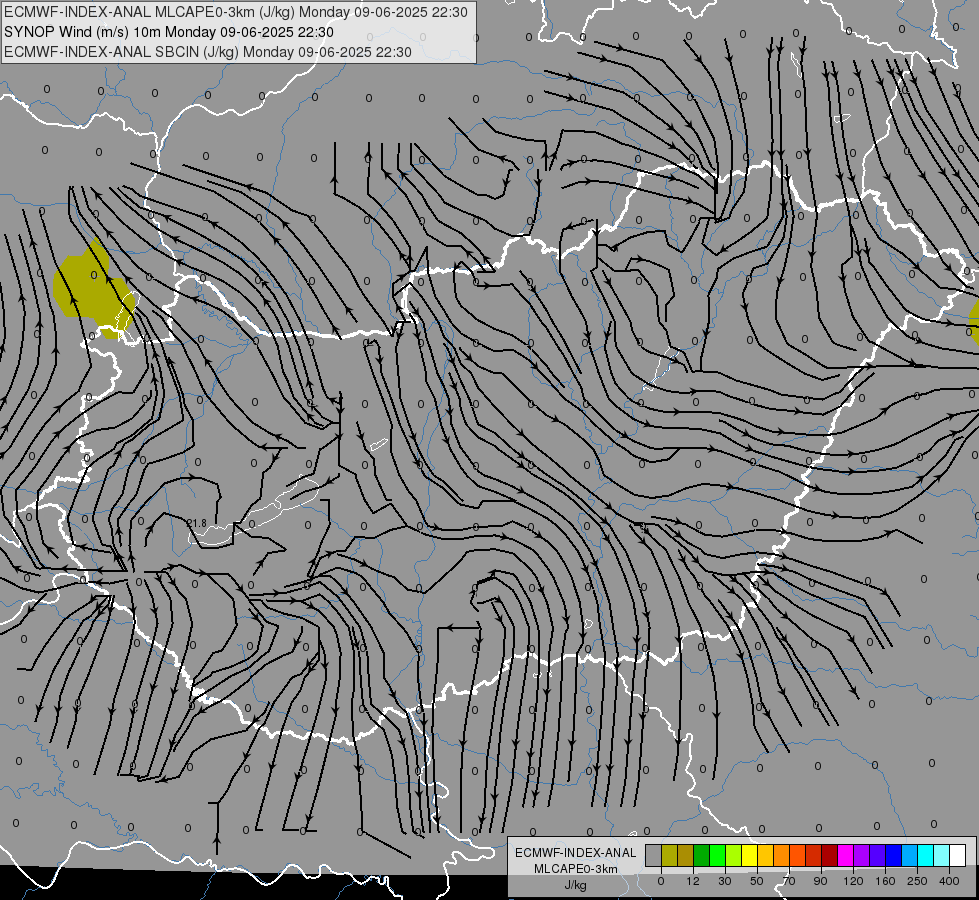Click the pure blue legend swatch at 160

tap(893, 855)
